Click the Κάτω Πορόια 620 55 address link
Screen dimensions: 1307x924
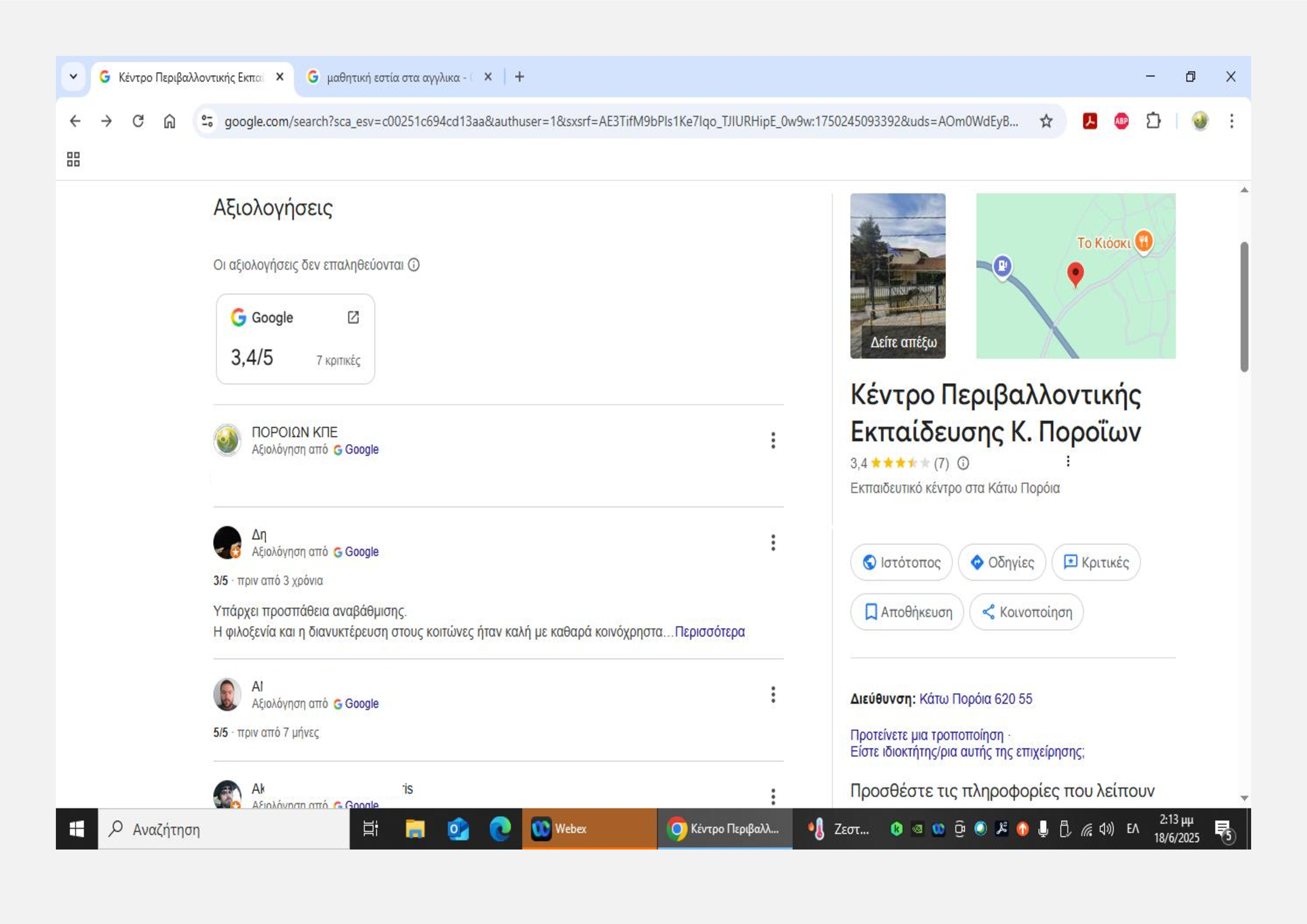975,699
